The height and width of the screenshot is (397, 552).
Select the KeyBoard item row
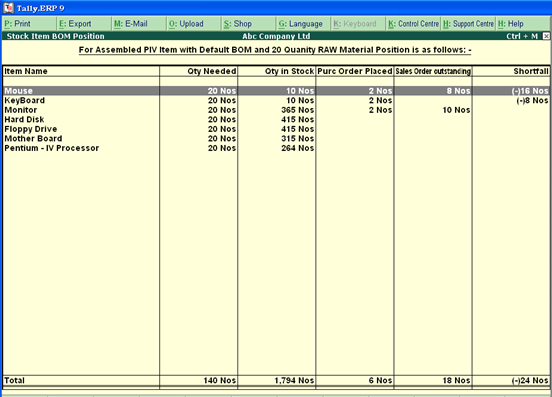tap(276, 100)
